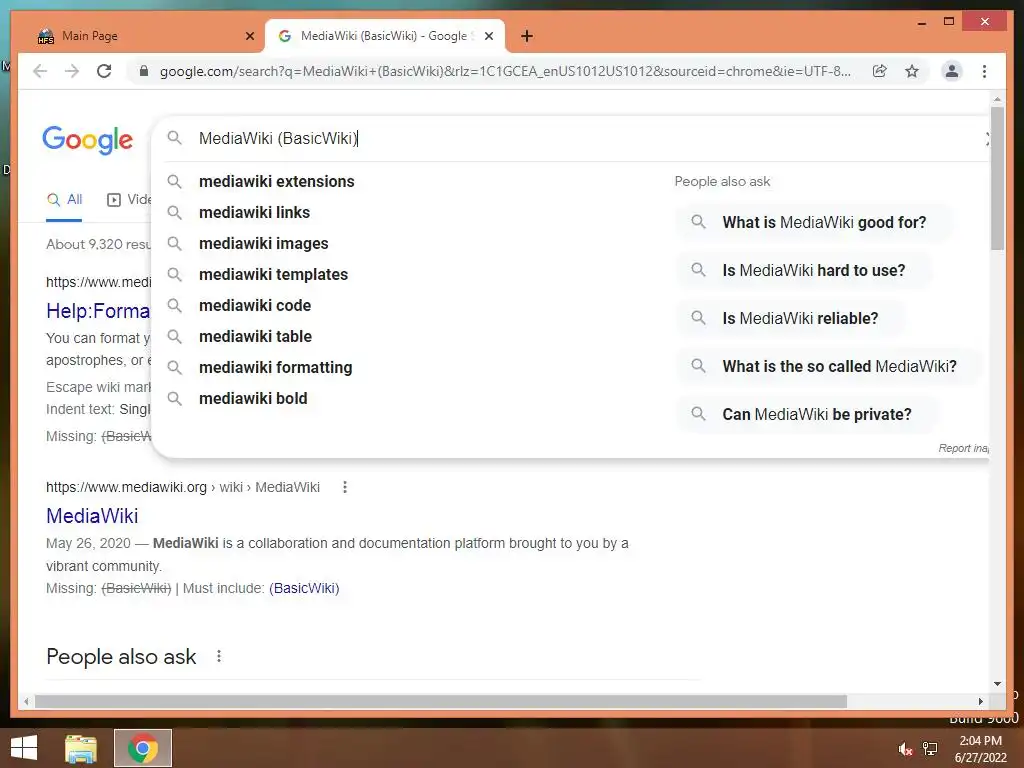This screenshot has height=768, width=1024.
Task: Choose suggestion mediawiki bold
Action: coord(253,398)
